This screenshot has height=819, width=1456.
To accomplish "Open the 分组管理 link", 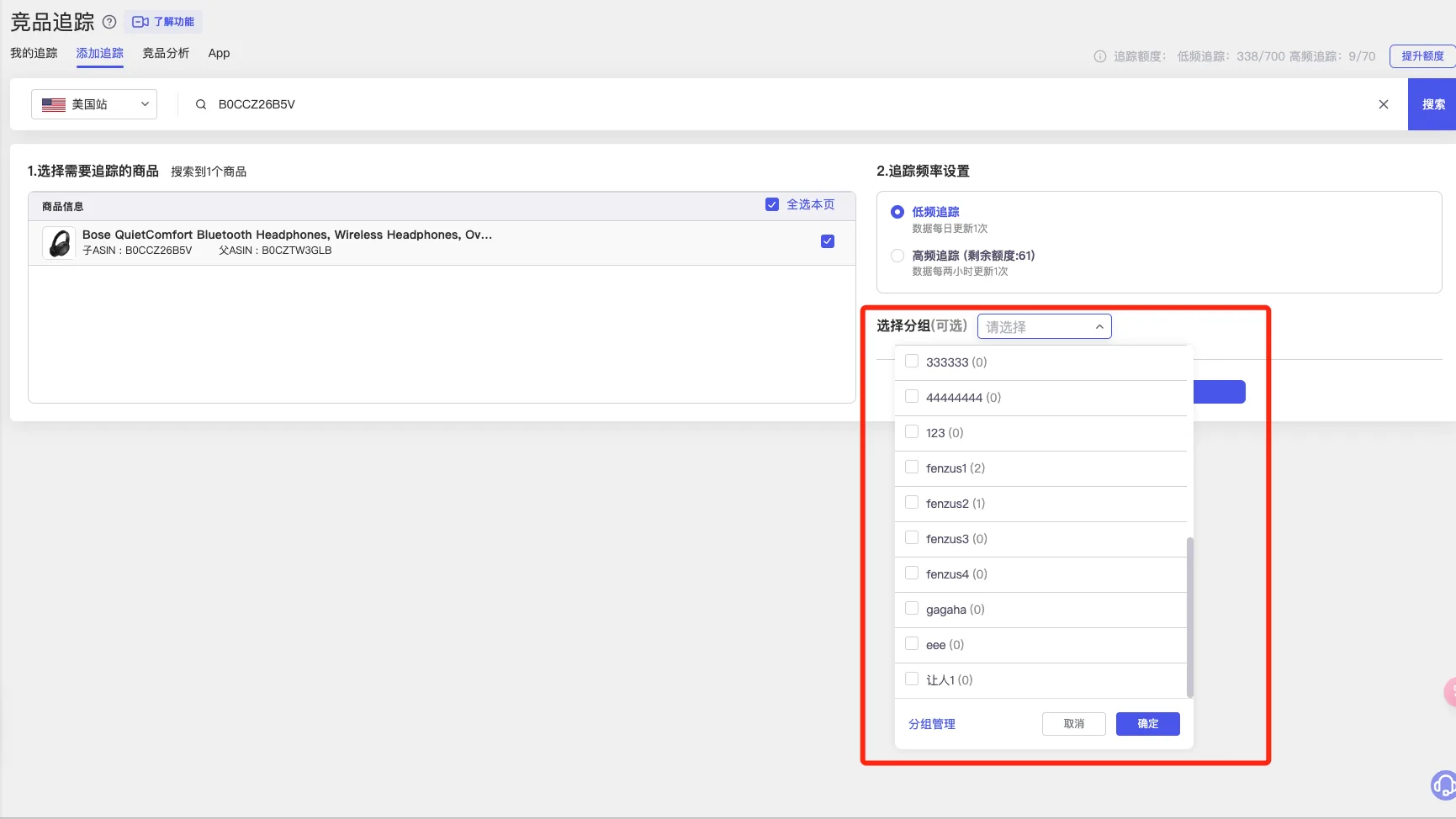I will pos(932,724).
